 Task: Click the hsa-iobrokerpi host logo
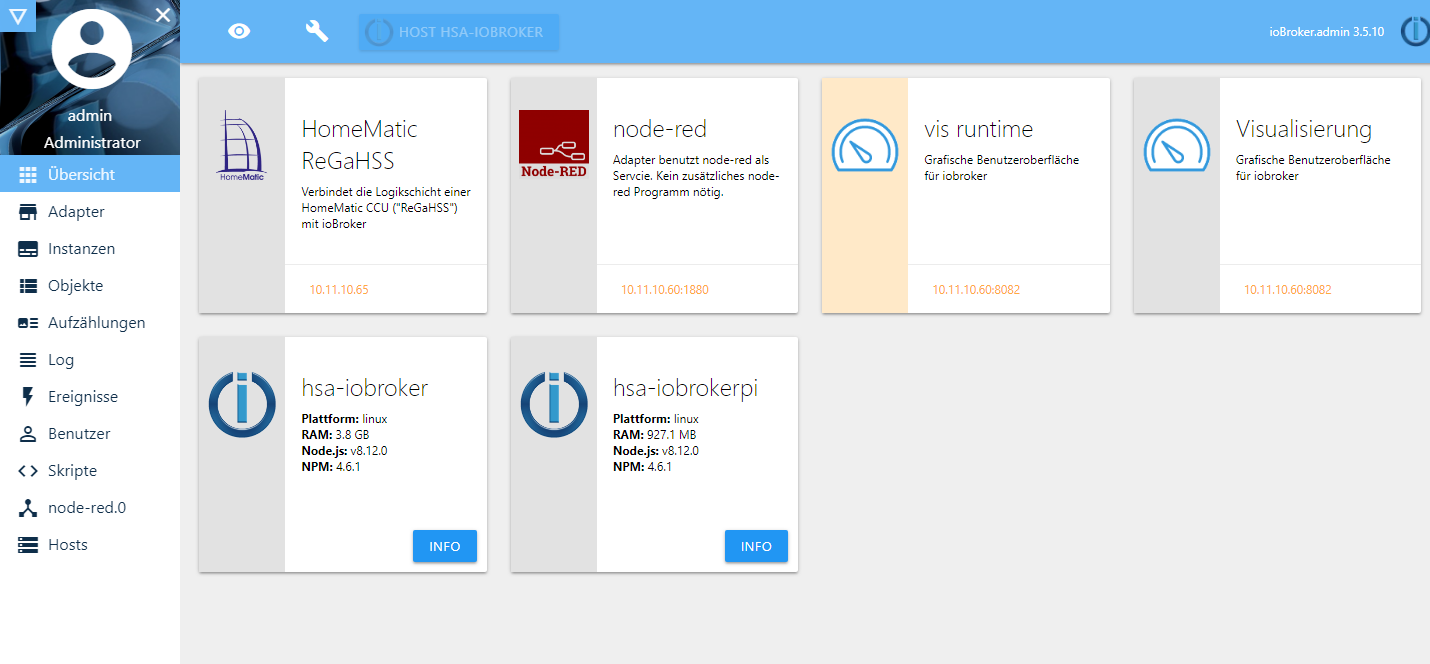click(554, 404)
